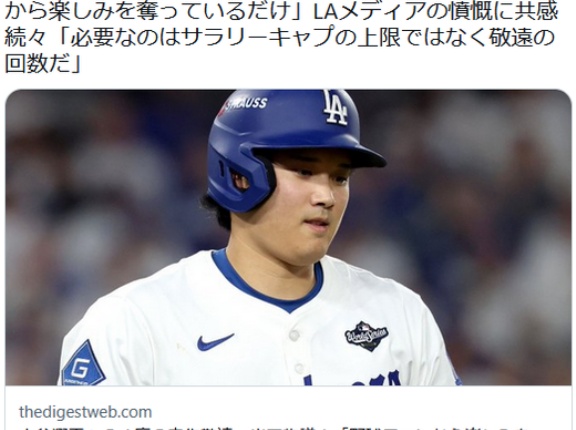The height and width of the screenshot is (430, 576).
Task: Click the blue helmet brim
Action: pyautogui.click(x=318, y=155)
